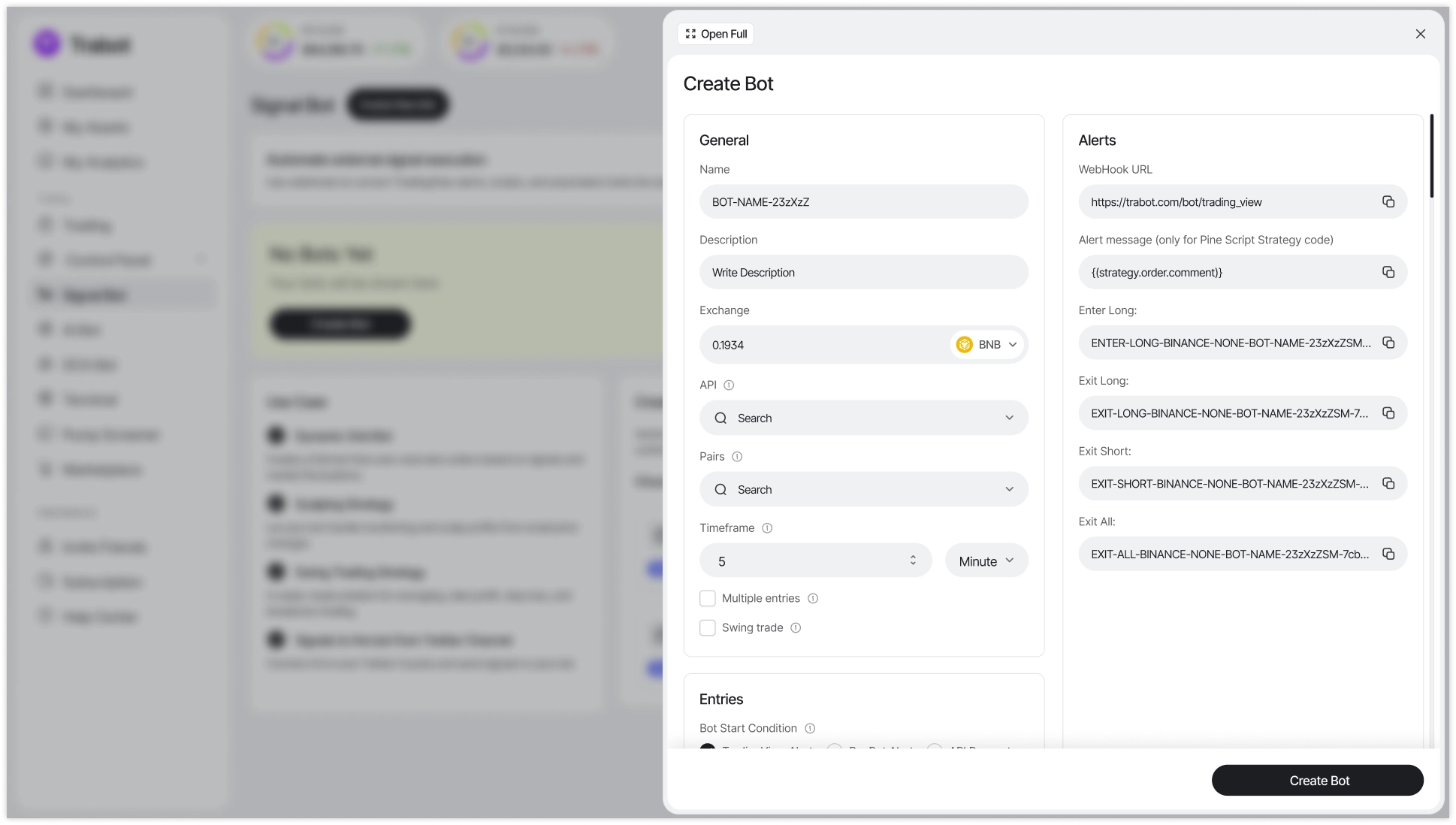Open the BNB exchange dropdown
The width and height of the screenshot is (1456, 825).
pyautogui.click(x=987, y=344)
